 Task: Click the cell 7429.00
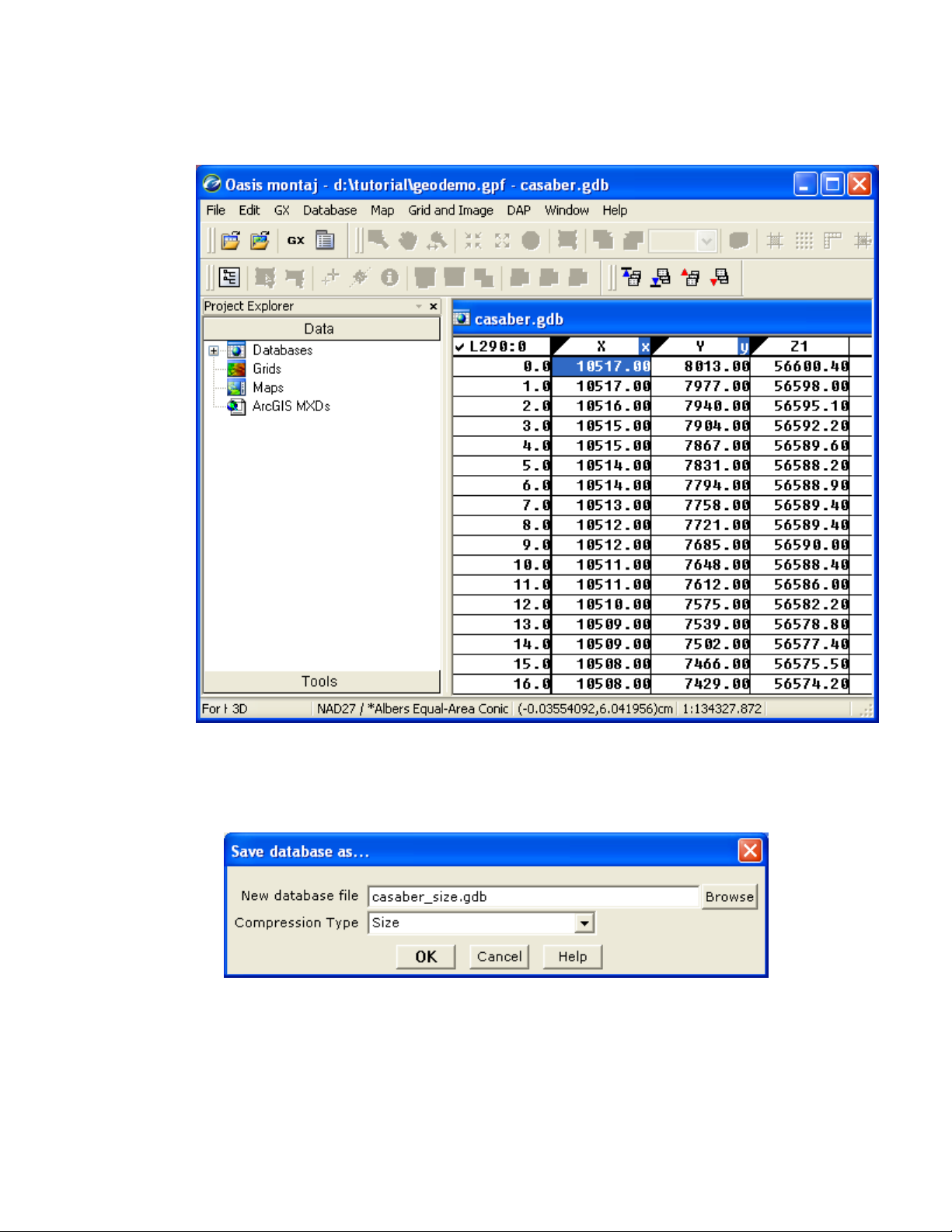pyautogui.click(x=702, y=684)
